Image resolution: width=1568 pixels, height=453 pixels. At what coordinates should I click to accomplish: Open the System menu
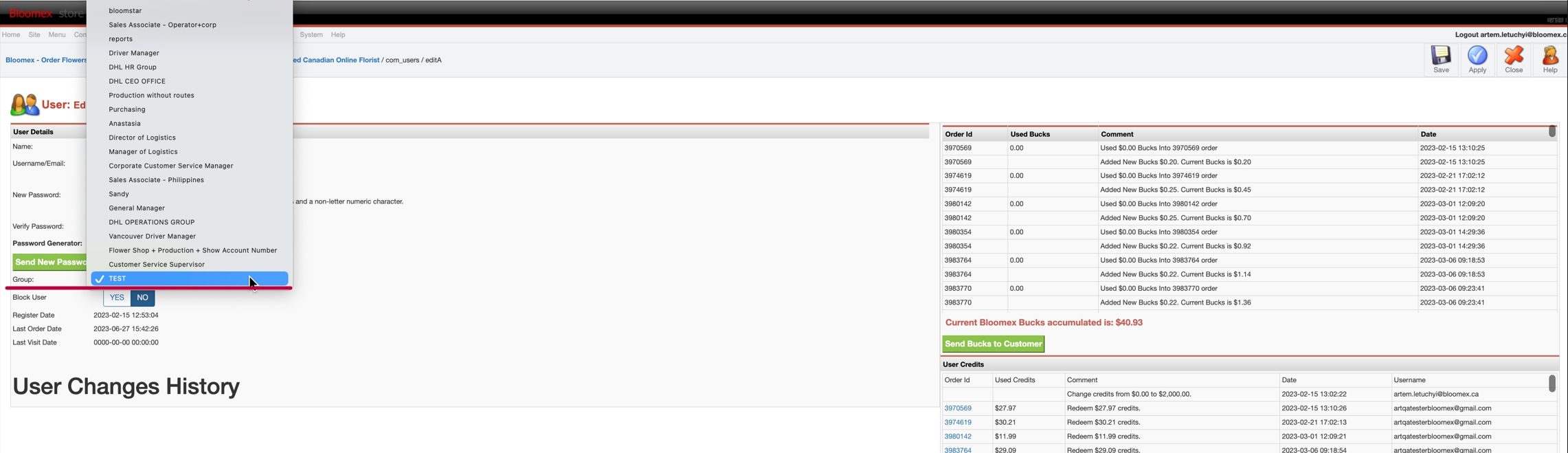coord(311,34)
